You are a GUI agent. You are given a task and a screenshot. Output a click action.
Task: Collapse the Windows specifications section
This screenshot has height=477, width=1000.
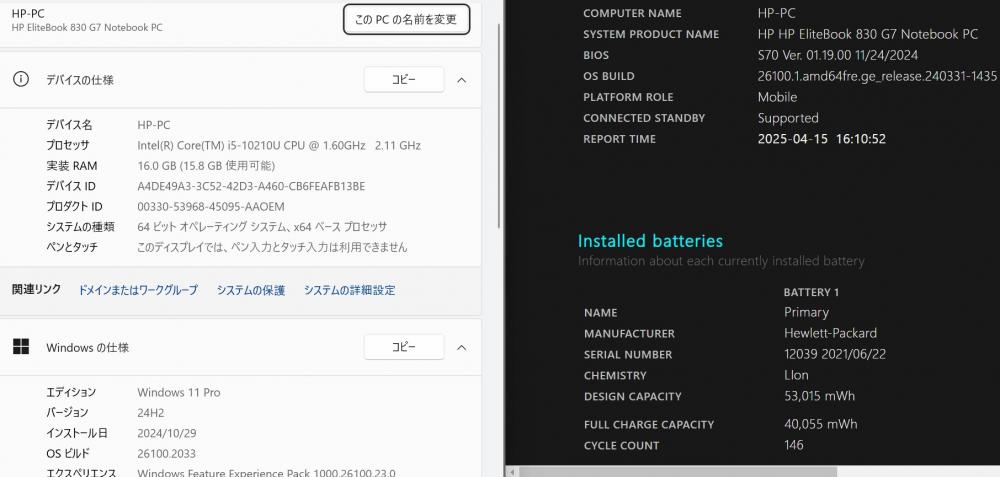(x=462, y=348)
